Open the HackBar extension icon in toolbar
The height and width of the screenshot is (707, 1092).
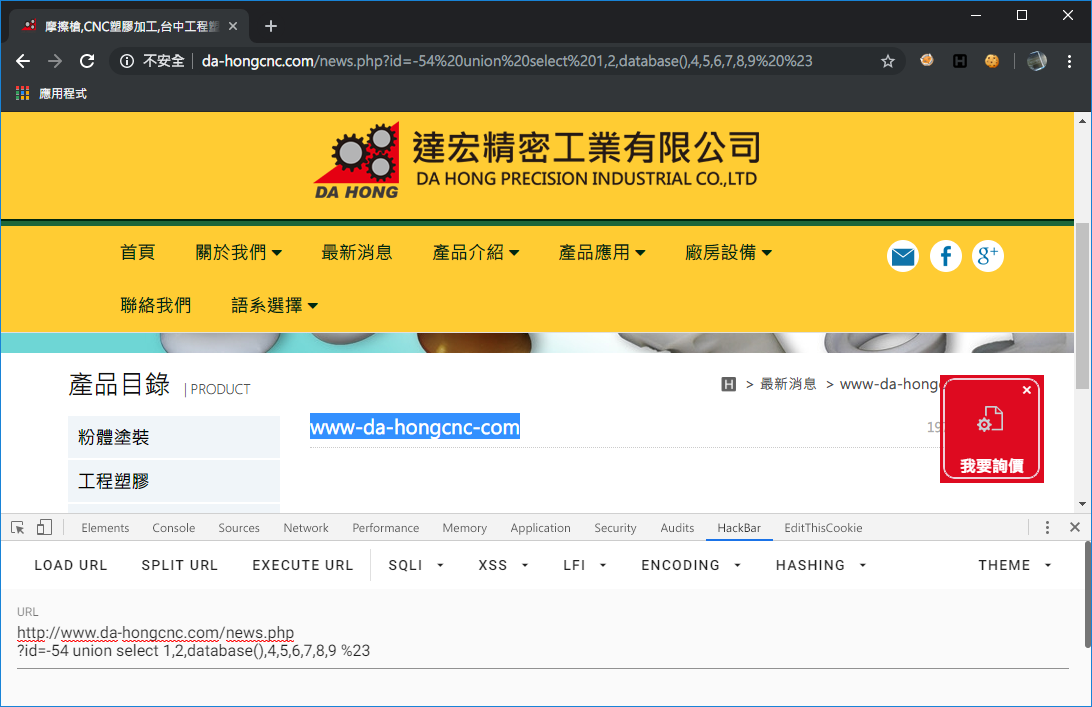(960, 61)
